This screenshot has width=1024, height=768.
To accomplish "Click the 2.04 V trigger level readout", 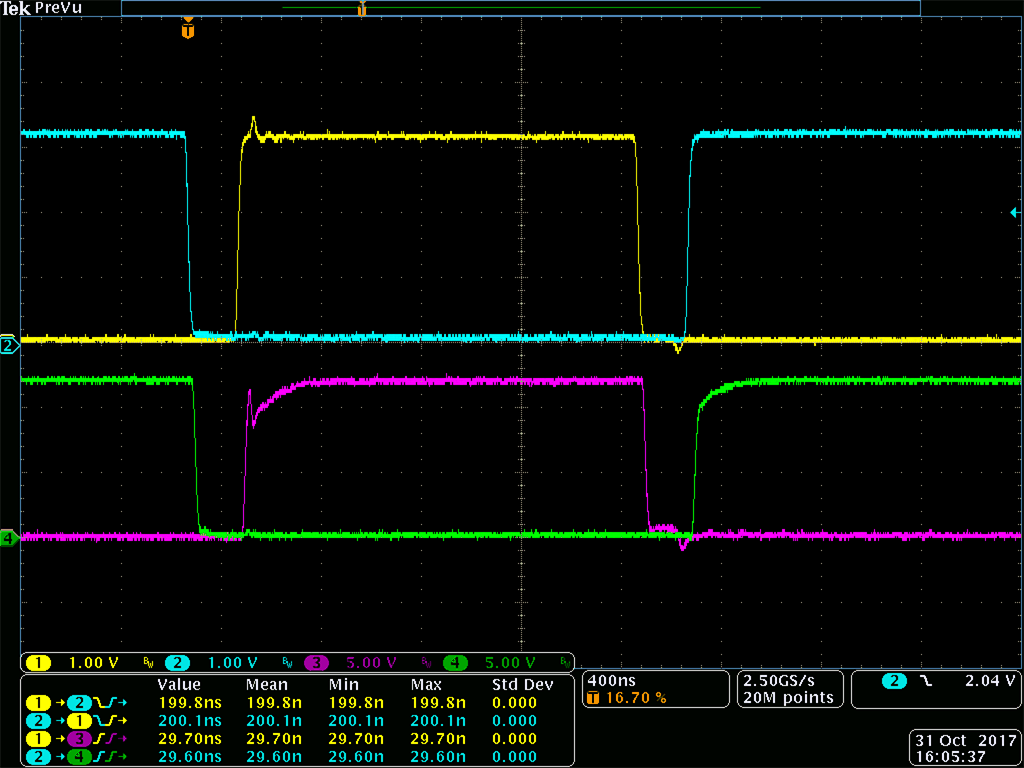I will click(x=989, y=679).
